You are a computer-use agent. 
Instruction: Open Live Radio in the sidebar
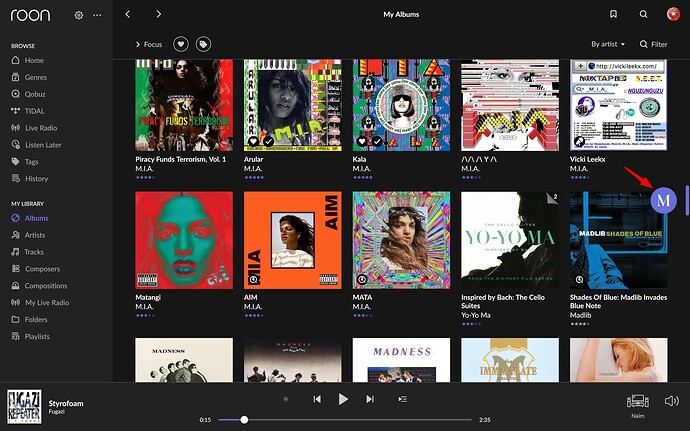[34, 128]
